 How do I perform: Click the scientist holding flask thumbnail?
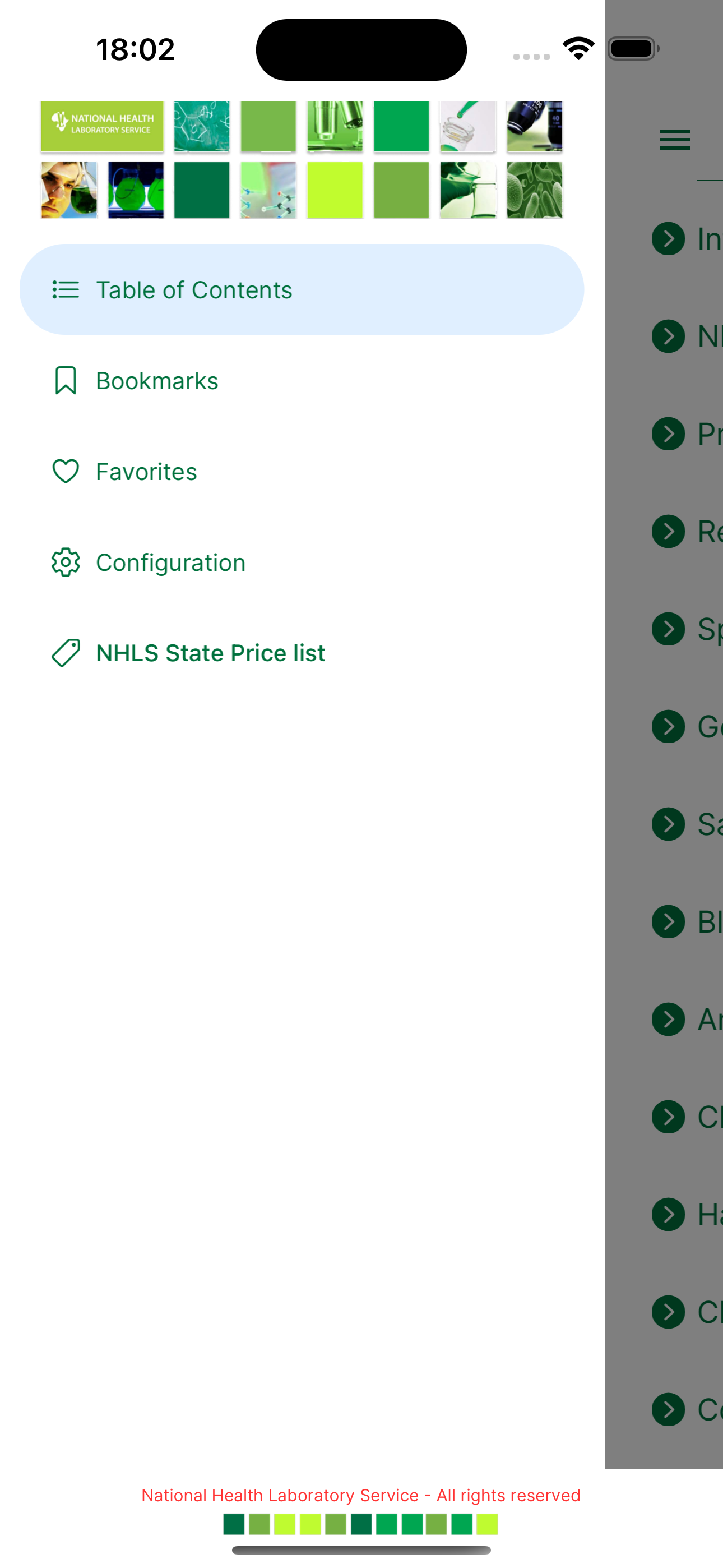[69, 190]
